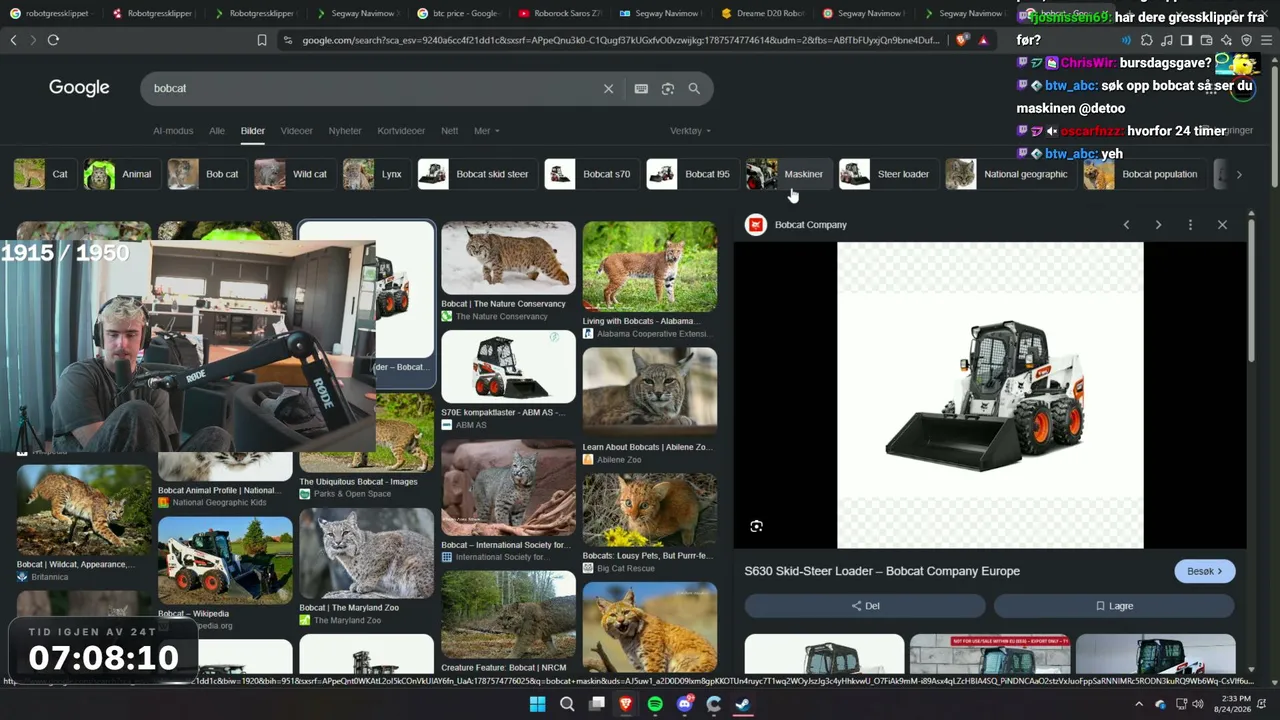Switch to the Videoer tab
The height and width of the screenshot is (720, 1280).
point(297,131)
